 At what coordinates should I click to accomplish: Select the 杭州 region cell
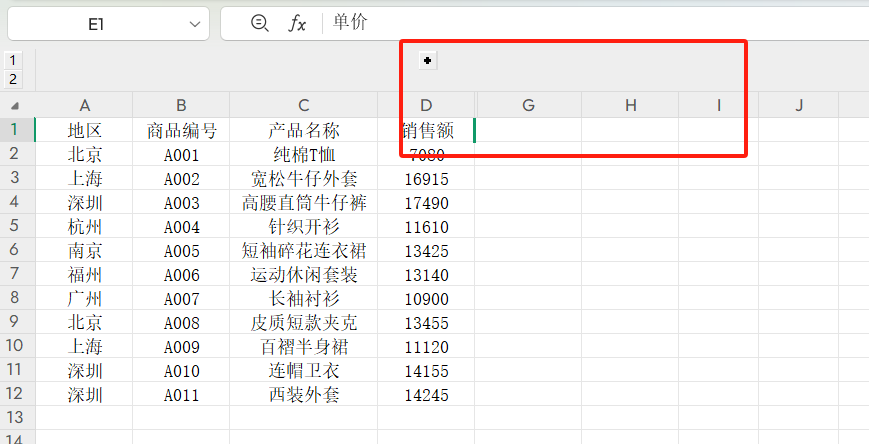click(84, 227)
